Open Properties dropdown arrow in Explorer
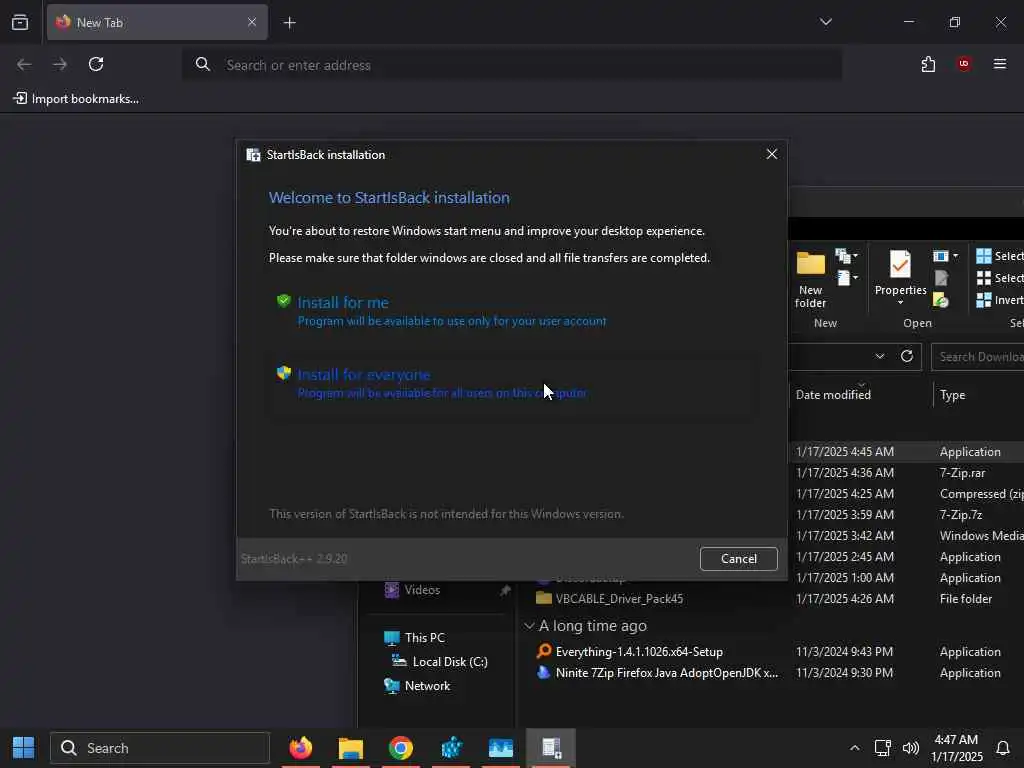The width and height of the screenshot is (1024, 768). click(x=900, y=302)
